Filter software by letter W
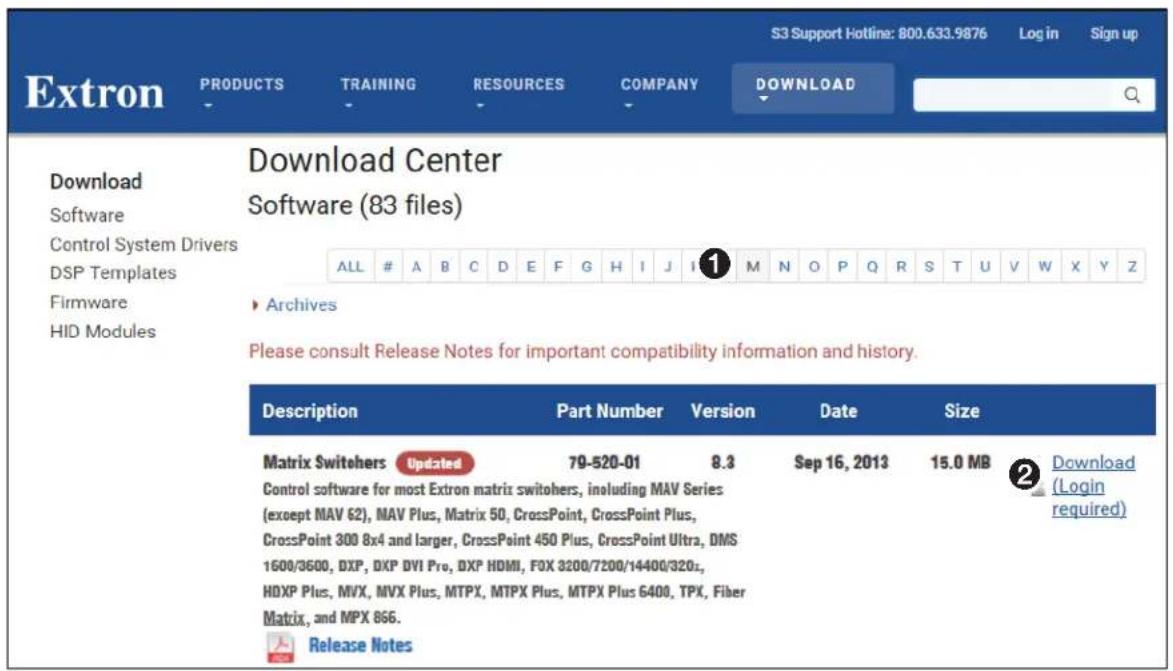This screenshot has width=1173, height=671. (x=1044, y=266)
